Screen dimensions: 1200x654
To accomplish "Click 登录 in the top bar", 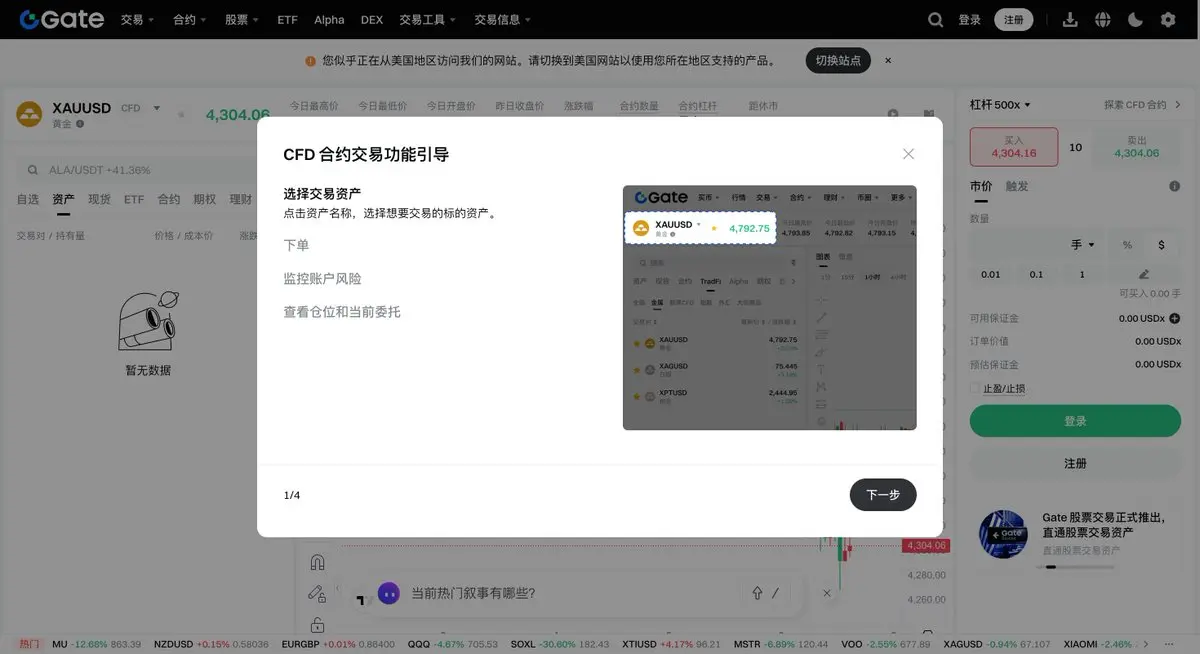I will (x=970, y=19).
